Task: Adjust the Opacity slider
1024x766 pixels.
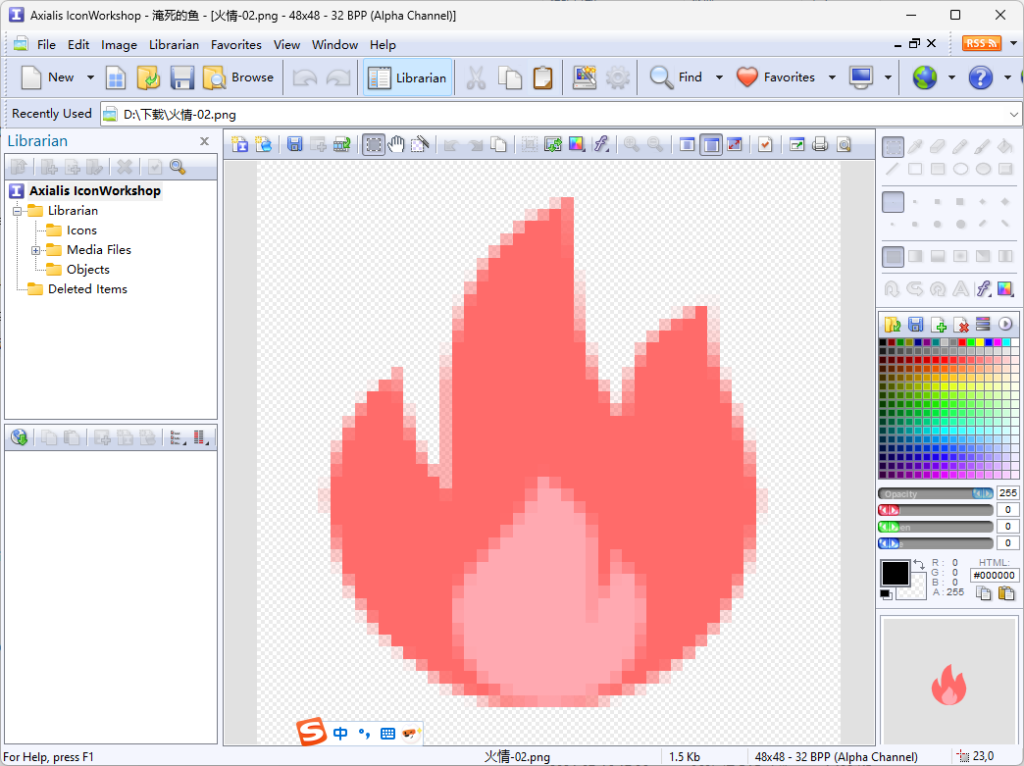Action: coord(935,493)
